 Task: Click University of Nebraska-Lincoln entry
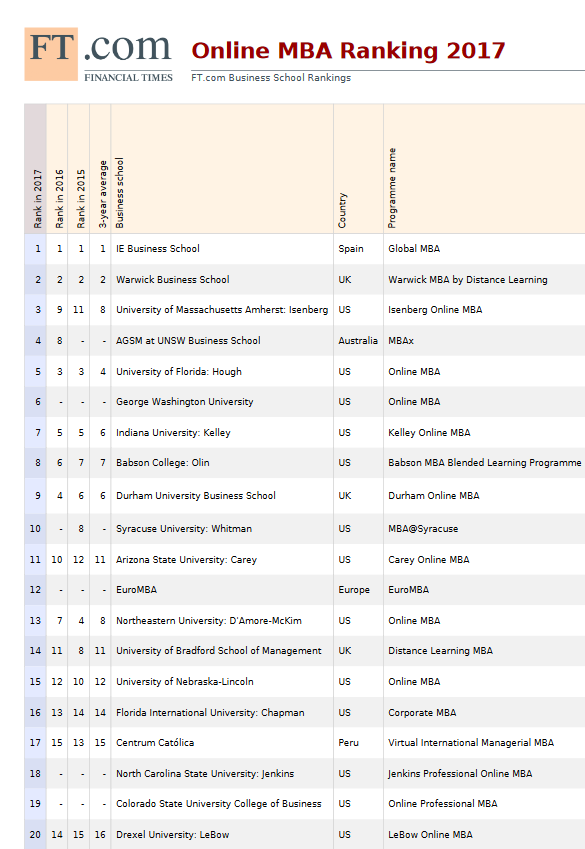click(185, 681)
